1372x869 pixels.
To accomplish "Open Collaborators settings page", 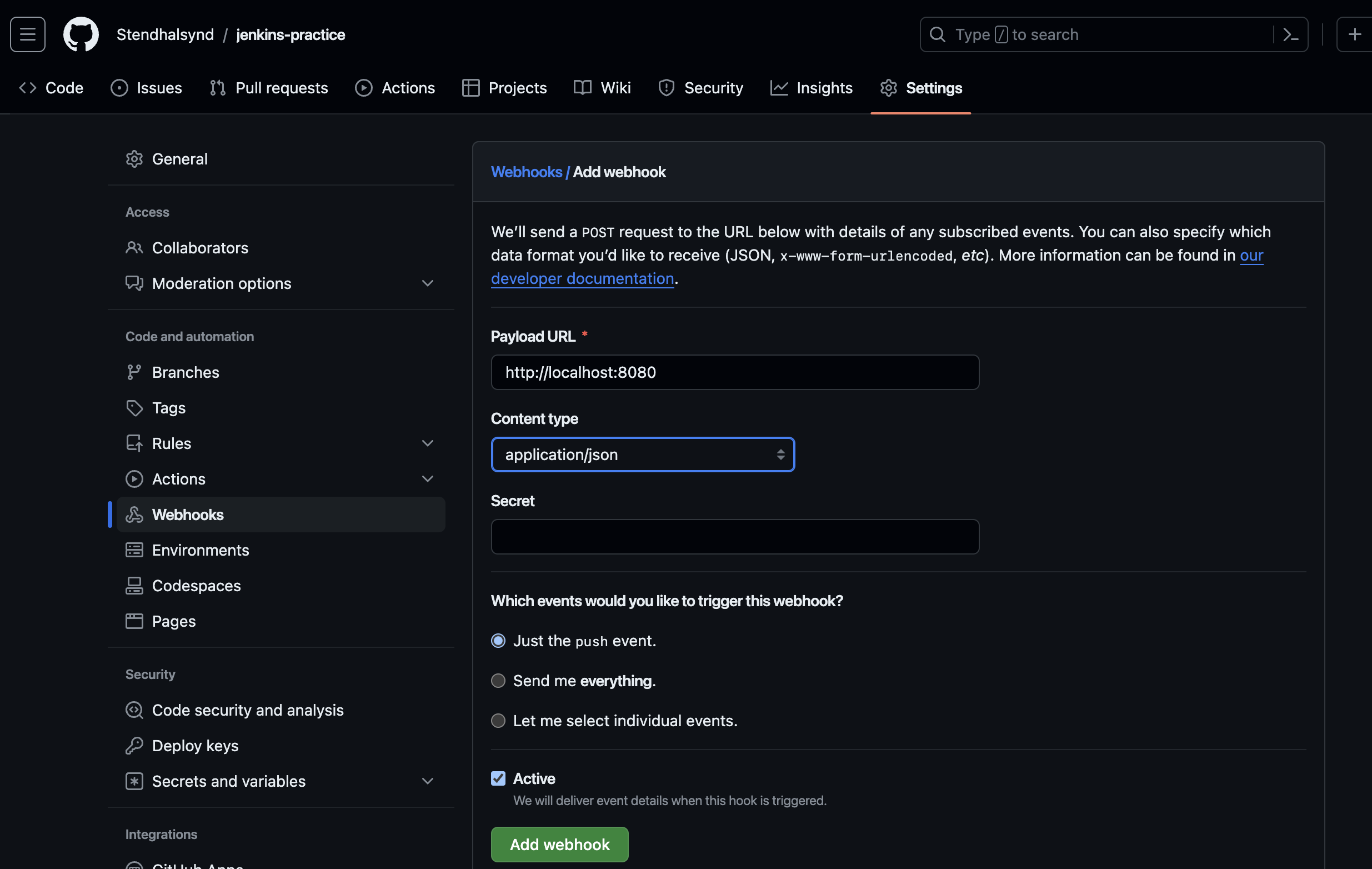I will coord(281,248).
